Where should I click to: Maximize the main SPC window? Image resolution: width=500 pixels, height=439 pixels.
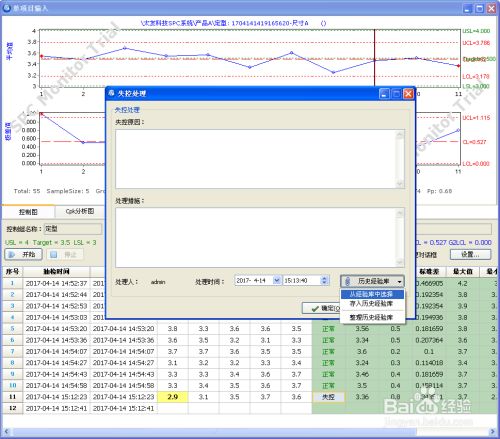coord(480,8)
